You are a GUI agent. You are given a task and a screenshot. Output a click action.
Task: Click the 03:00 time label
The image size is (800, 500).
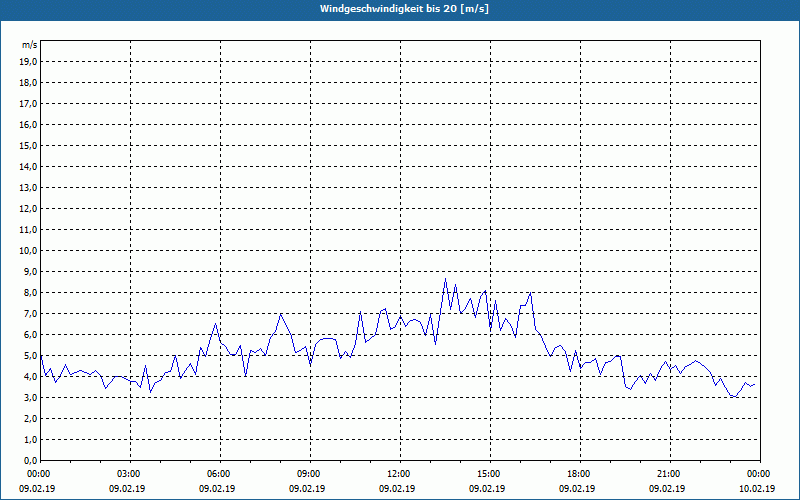click(131, 474)
